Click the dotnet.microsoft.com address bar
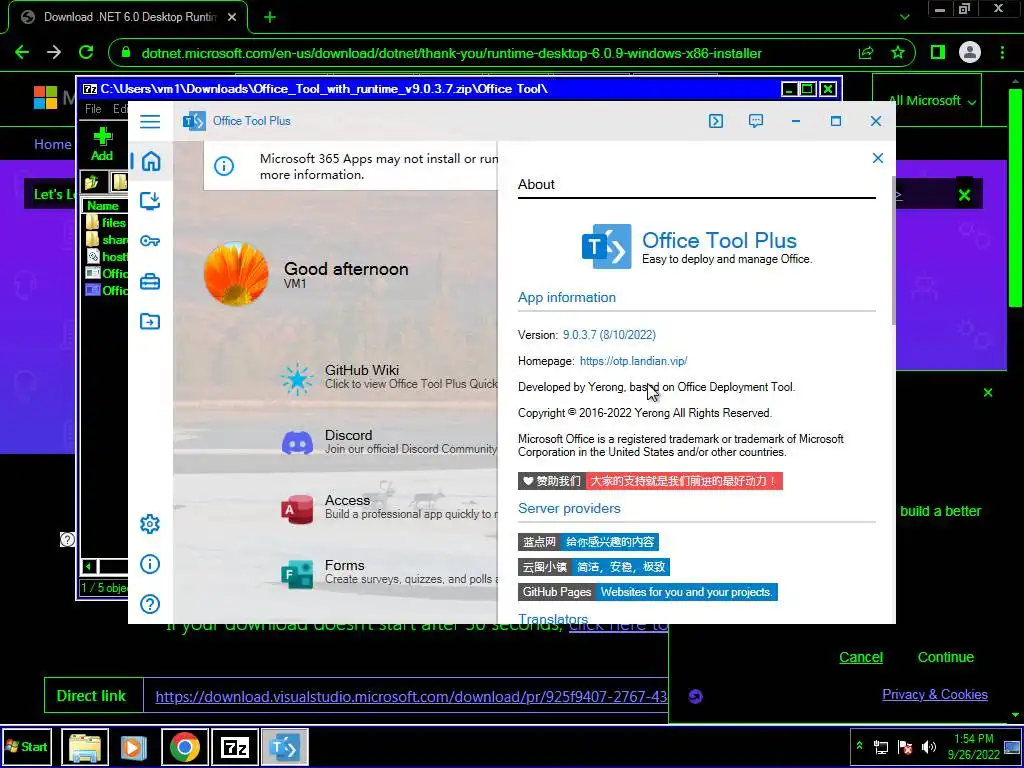Screen dimensions: 1024x768 point(451,54)
